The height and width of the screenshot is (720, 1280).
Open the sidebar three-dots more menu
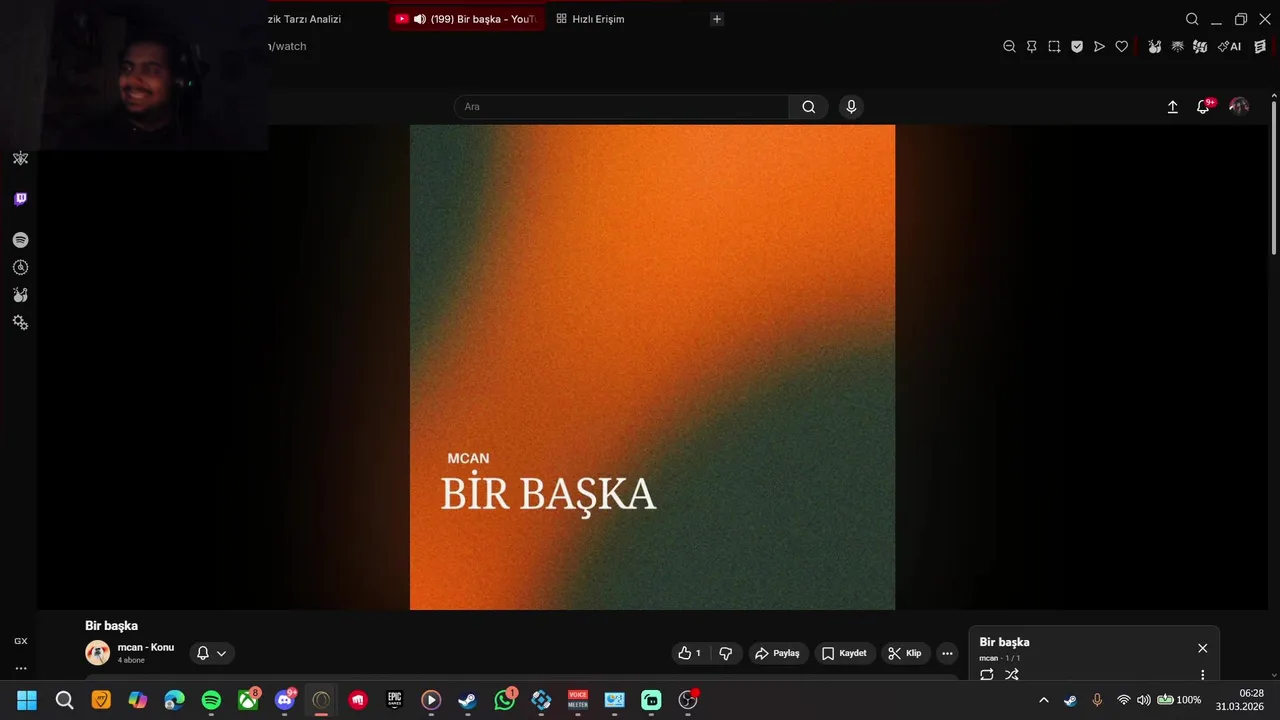coord(20,669)
